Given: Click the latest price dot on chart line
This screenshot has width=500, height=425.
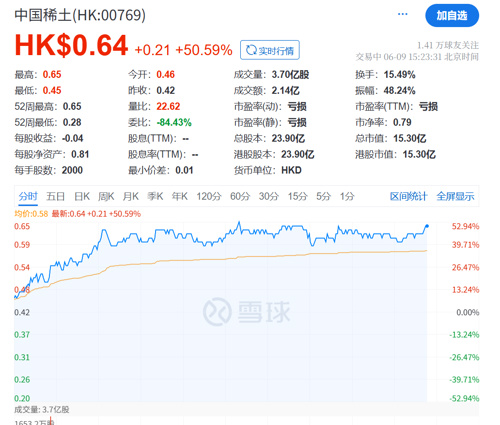Looking at the screenshot, I should tap(427, 226).
